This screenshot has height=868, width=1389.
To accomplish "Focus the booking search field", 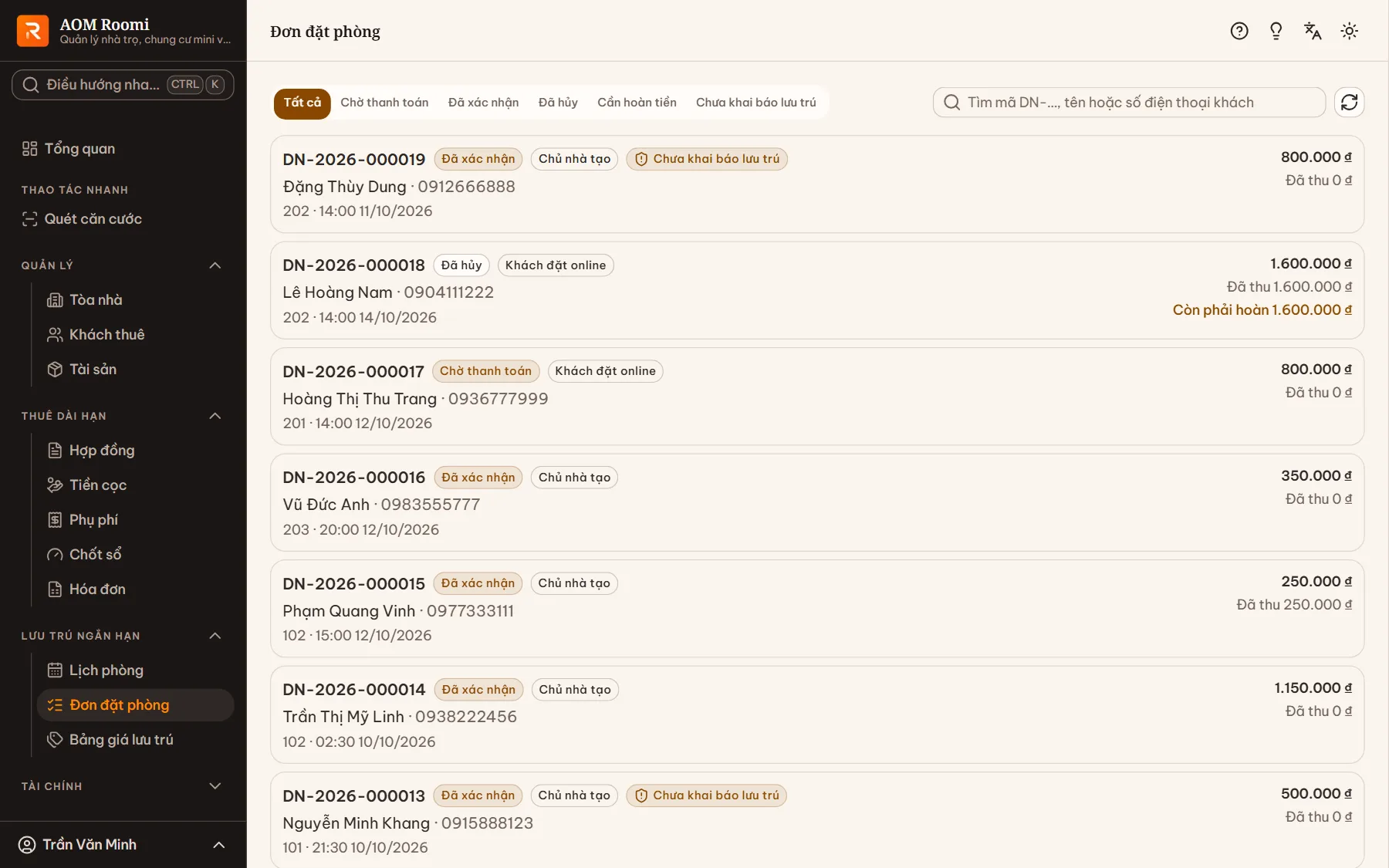I will point(1129,103).
